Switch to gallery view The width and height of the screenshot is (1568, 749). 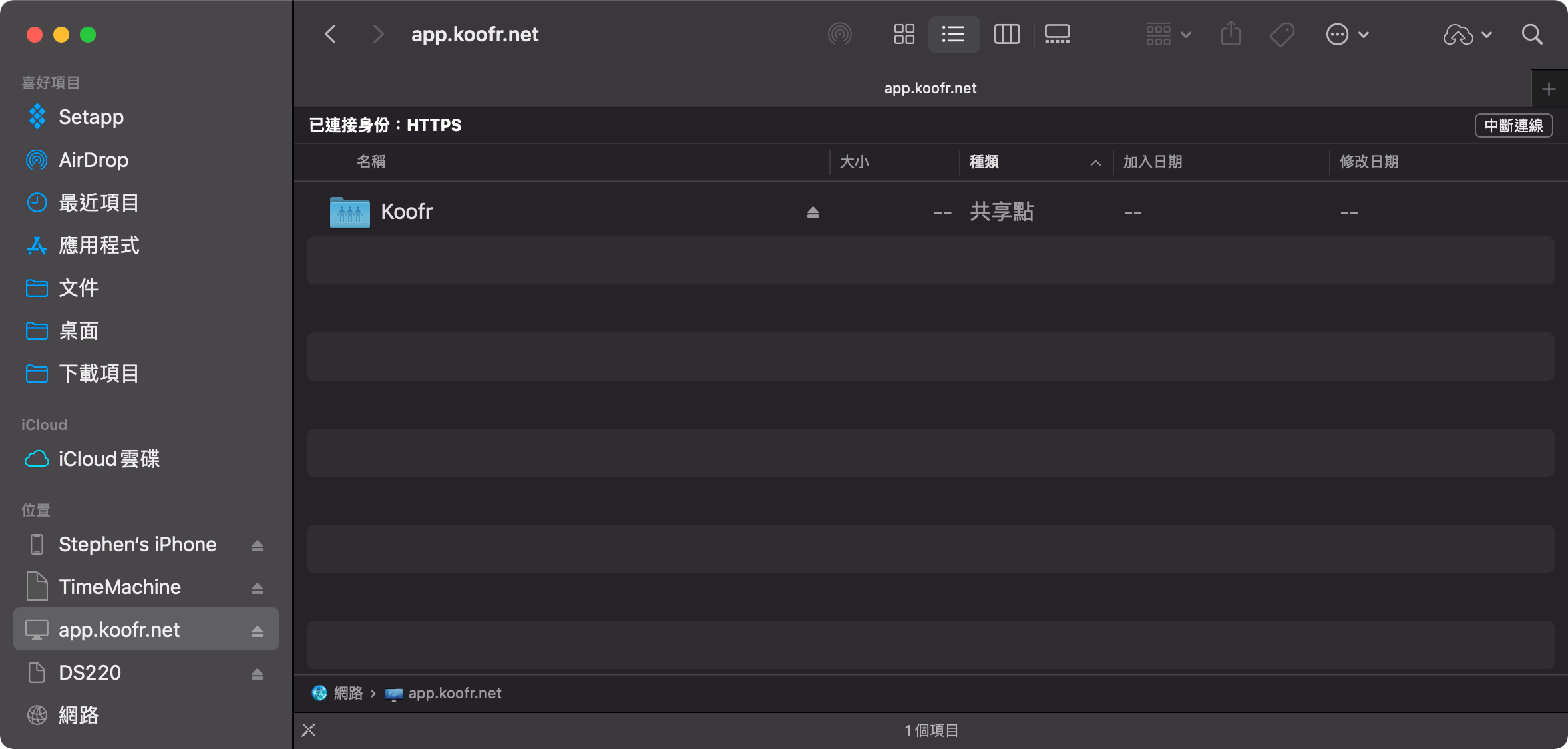(1057, 34)
